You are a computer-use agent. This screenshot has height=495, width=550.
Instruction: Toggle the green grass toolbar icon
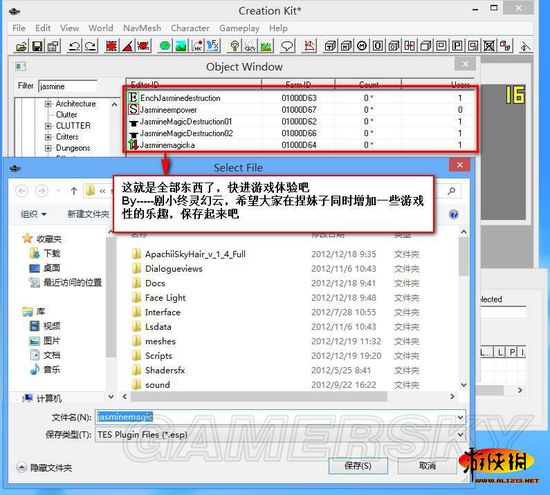click(x=266, y=46)
